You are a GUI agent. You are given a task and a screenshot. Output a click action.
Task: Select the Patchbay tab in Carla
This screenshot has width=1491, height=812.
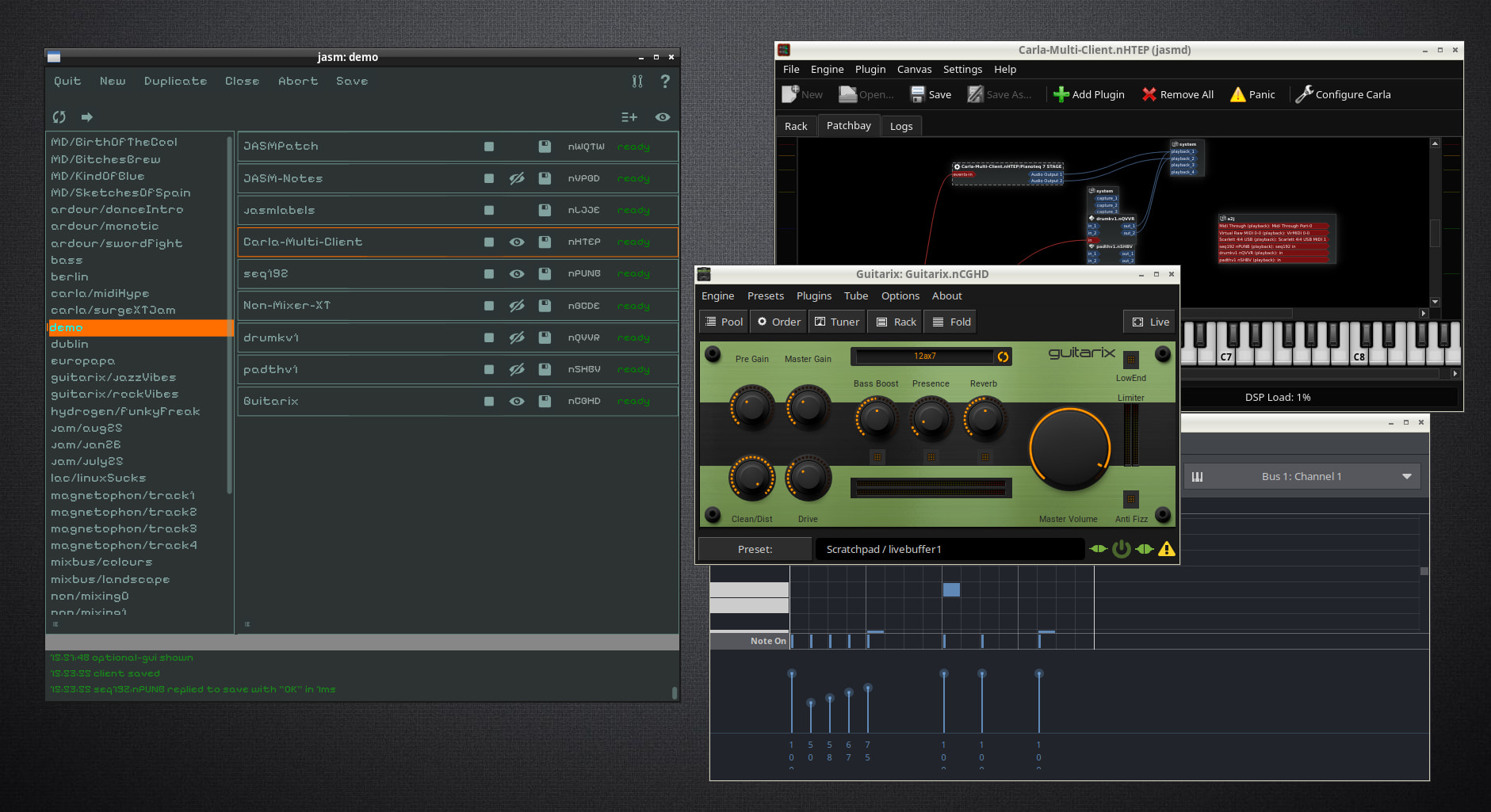pyautogui.click(x=849, y=125)
